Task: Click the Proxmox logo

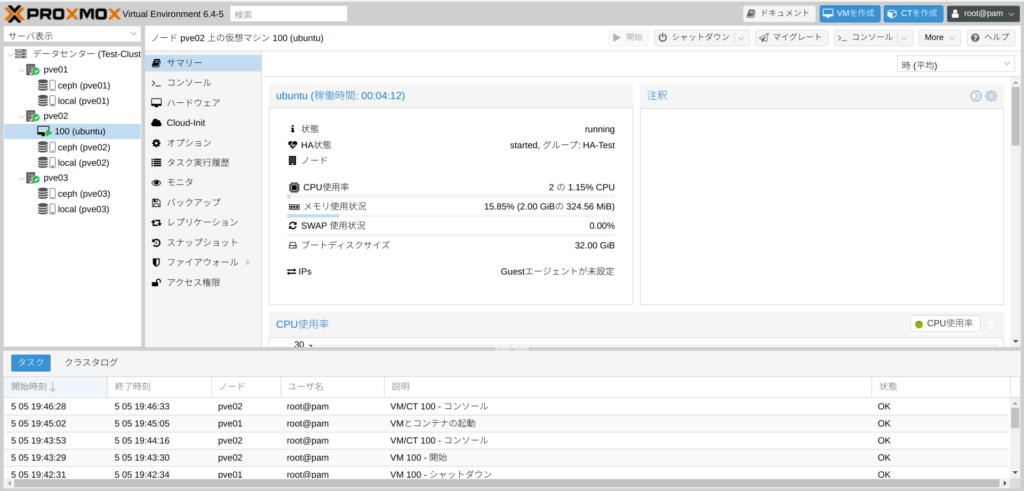Action: pyautogui.click(x=62, y=13)
